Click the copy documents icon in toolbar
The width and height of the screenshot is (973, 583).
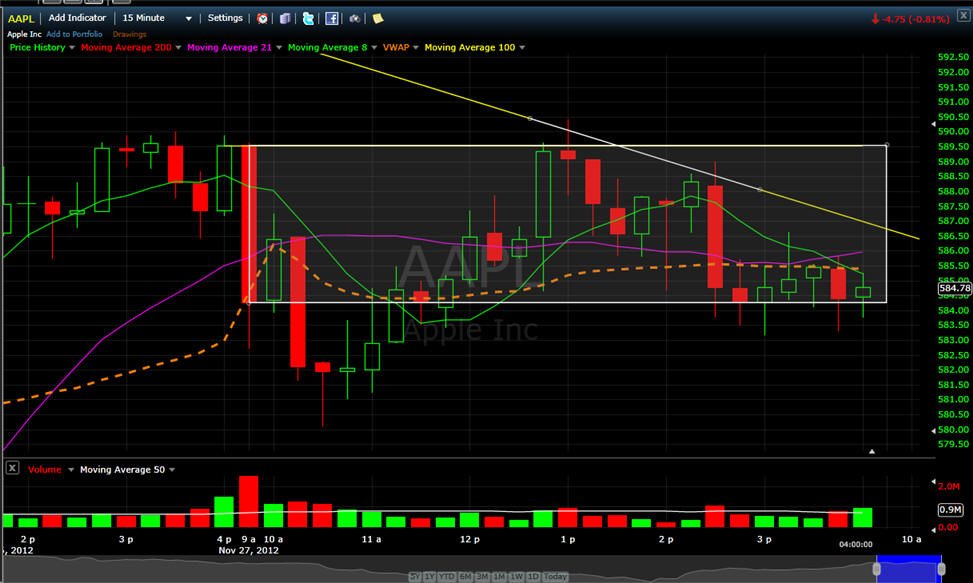click(285, 19)
